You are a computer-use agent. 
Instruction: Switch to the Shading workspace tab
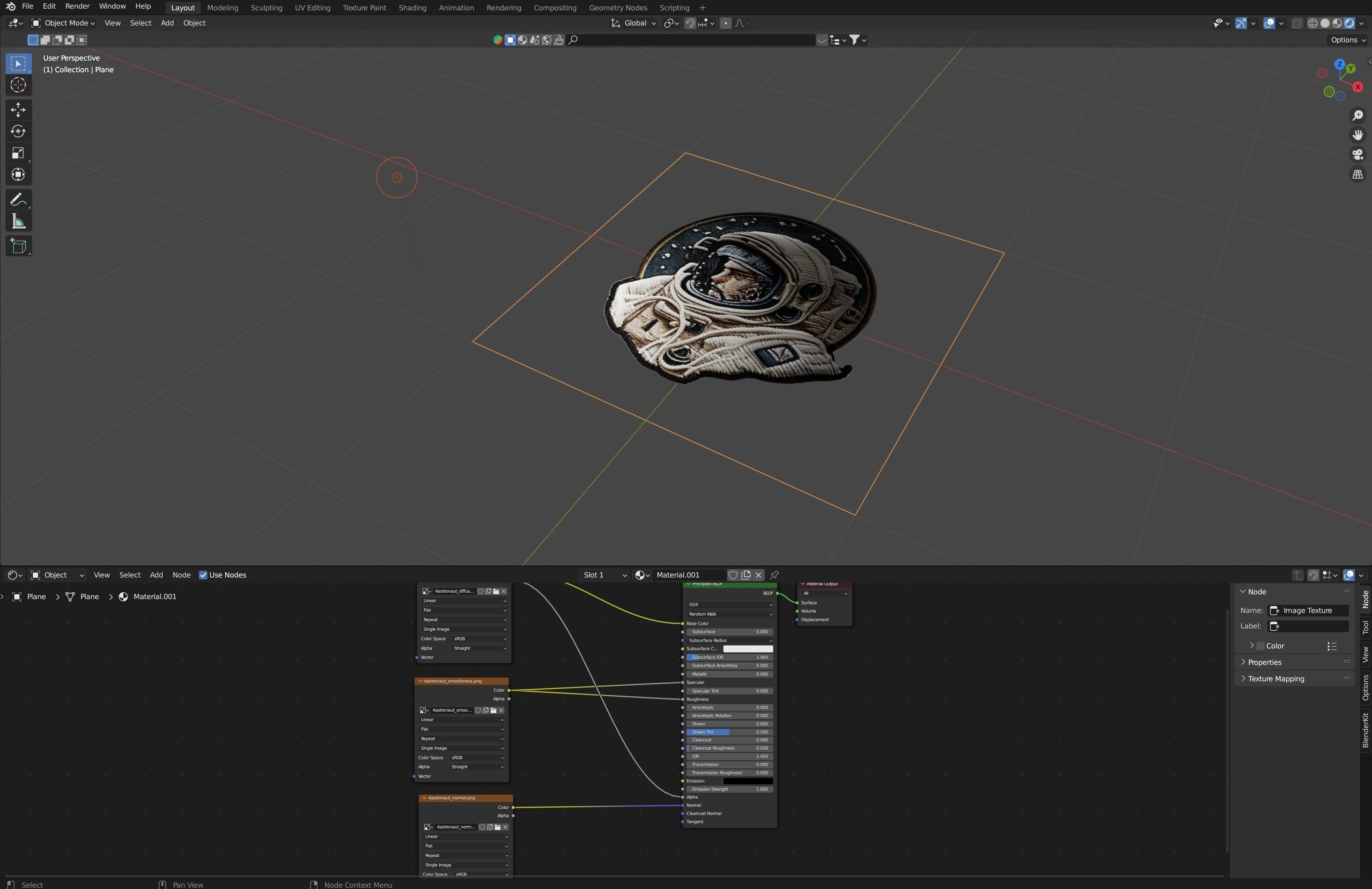[412, 7]
